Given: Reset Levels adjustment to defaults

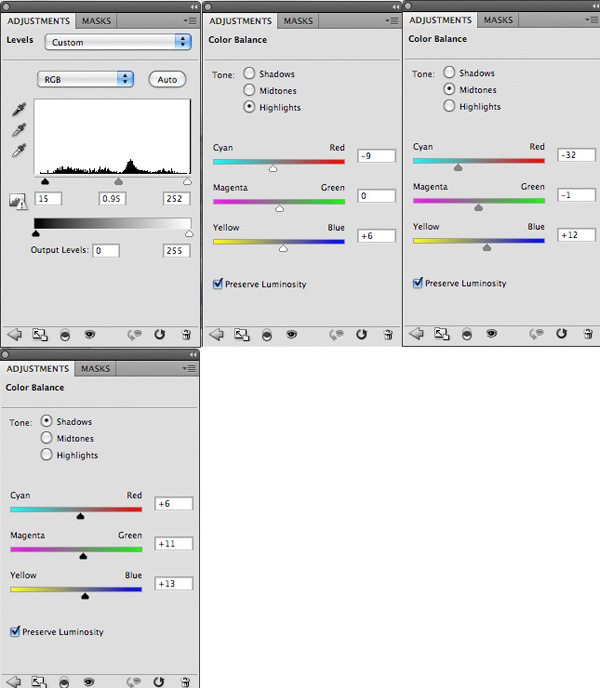Looking at the screenshot, I should (x=159, y=335).
